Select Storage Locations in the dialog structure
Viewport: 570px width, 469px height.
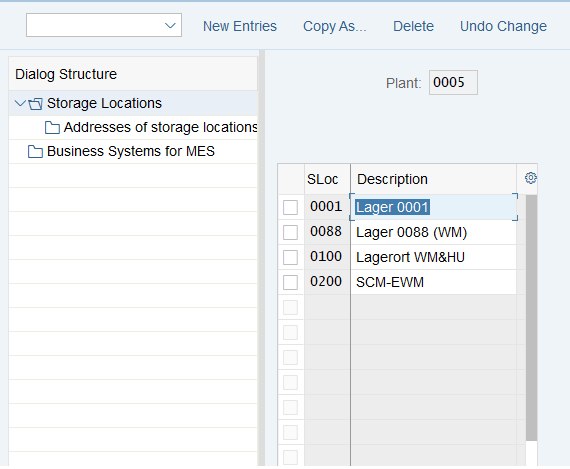(104, 103)
